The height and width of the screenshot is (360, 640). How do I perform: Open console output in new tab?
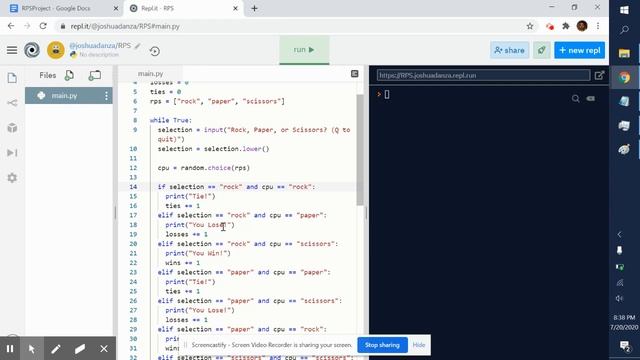(599, 75)
